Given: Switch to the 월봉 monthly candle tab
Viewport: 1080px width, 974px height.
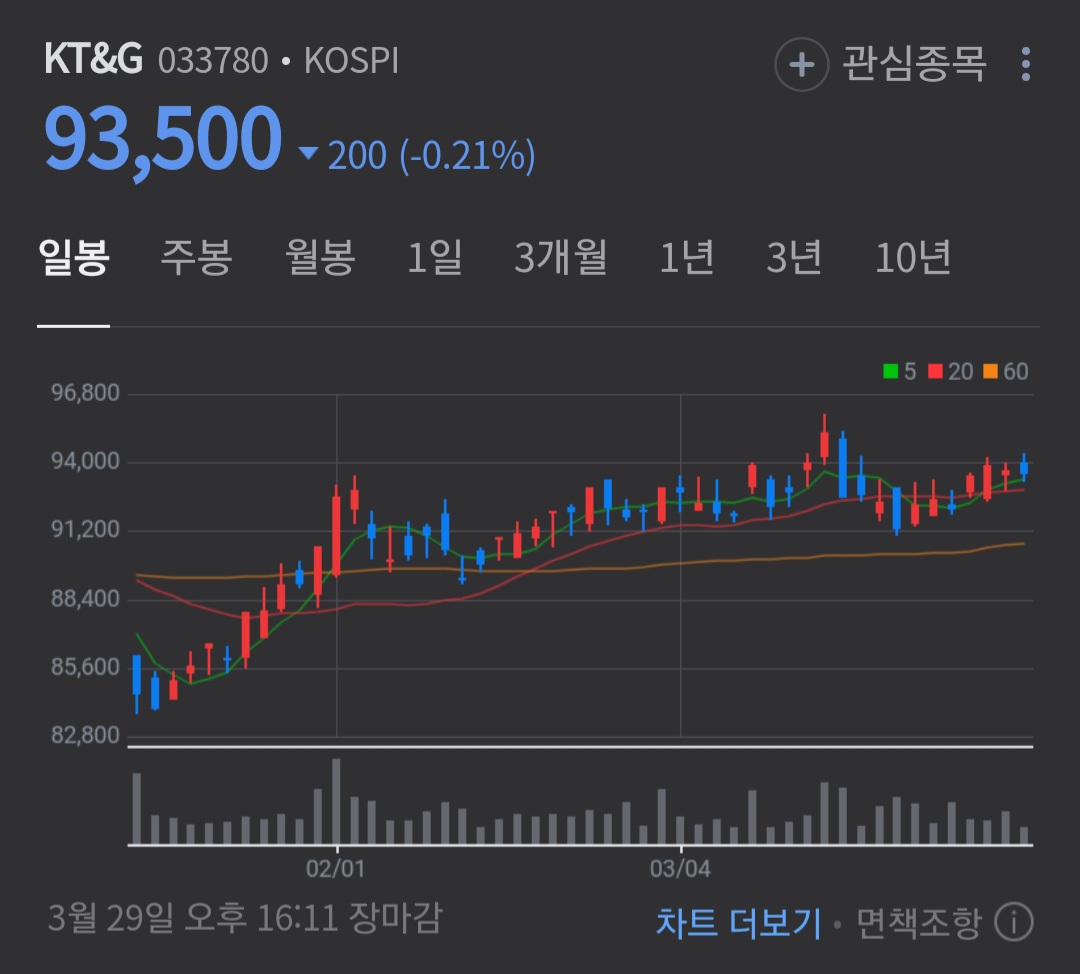Looking at the screenshot, I should coord(320,258).
